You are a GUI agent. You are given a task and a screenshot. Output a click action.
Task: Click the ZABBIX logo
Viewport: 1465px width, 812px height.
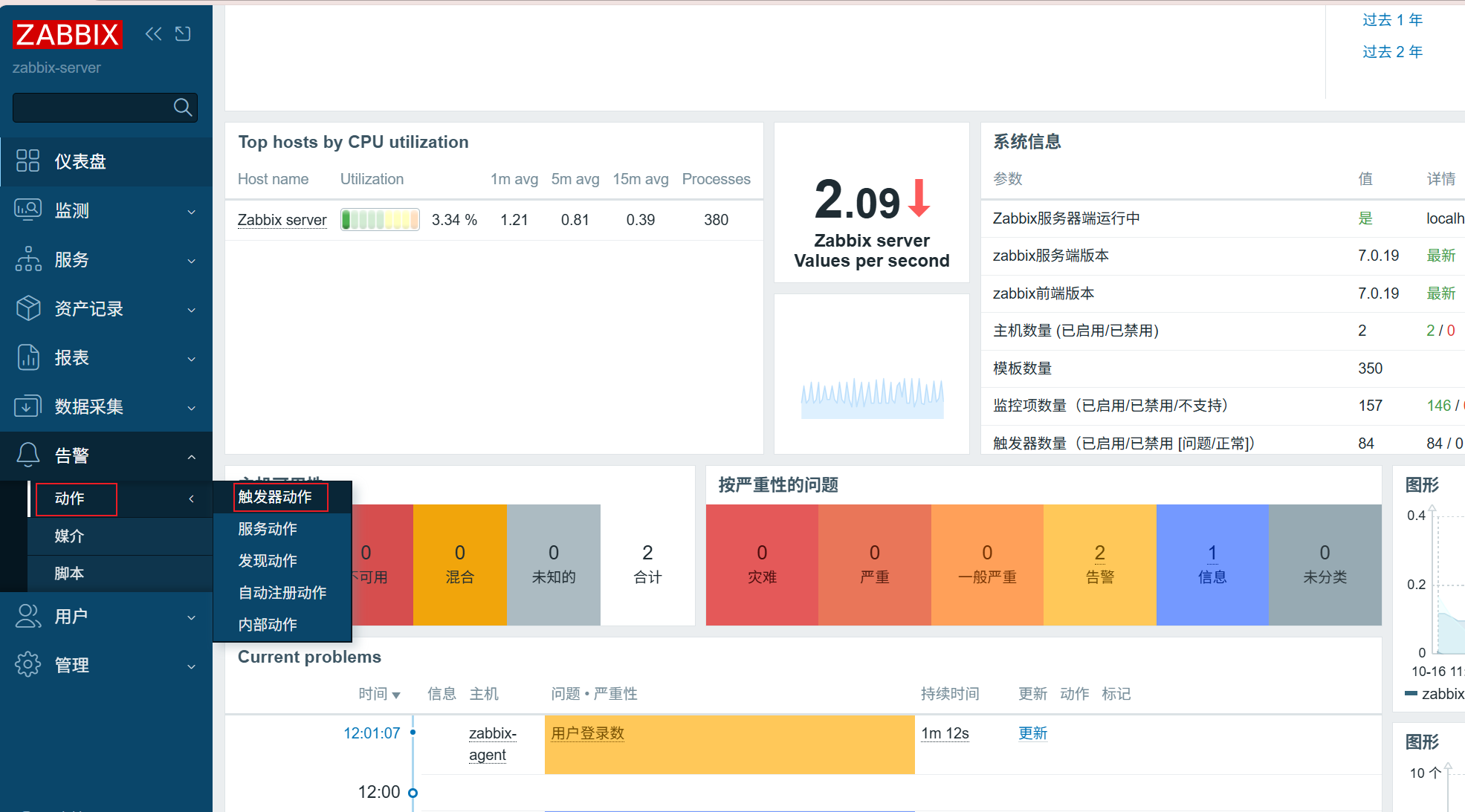[67, 34]
